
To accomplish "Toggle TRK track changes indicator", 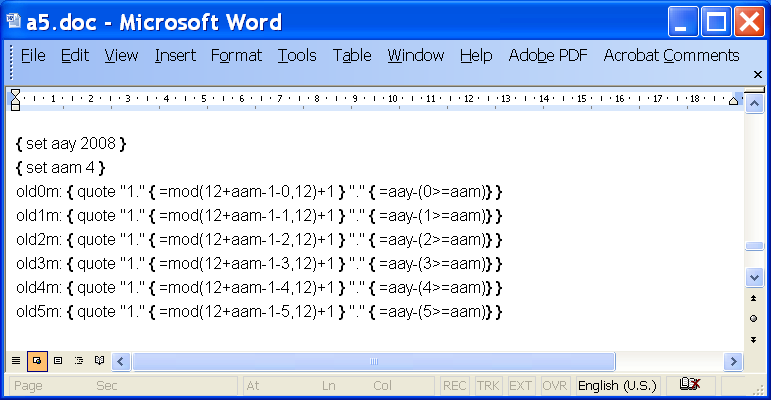I will [488, 385].
